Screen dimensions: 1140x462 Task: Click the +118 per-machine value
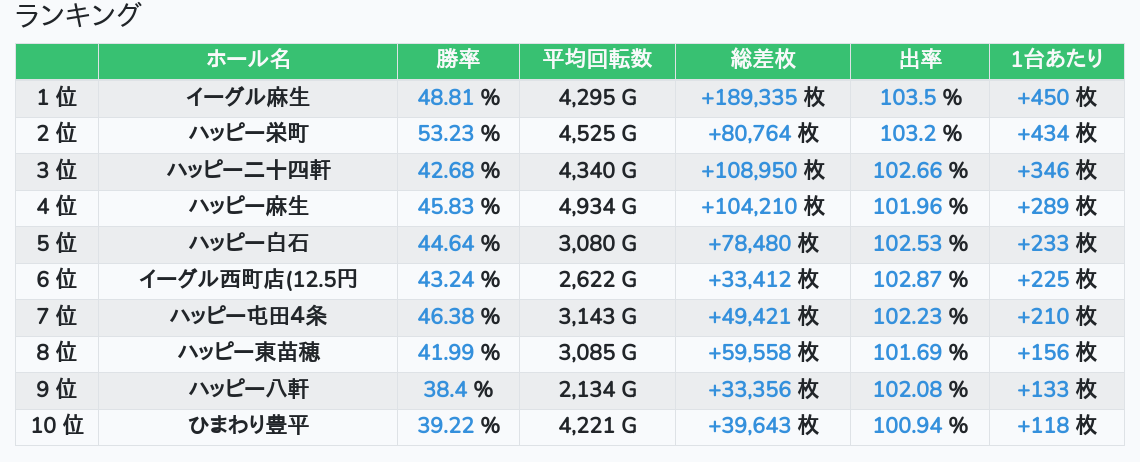pos(1043,426)
